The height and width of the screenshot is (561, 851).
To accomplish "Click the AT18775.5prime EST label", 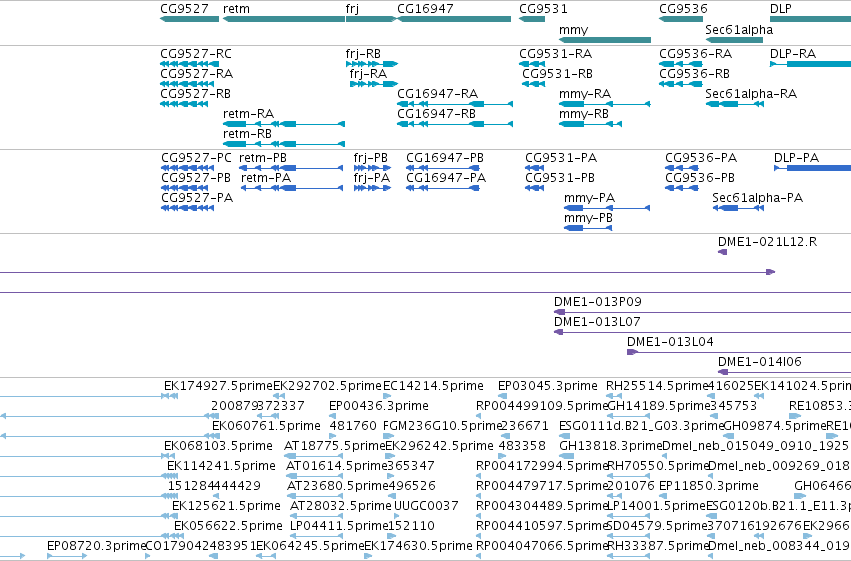I will pyautogui.click(x=335, y=447).
